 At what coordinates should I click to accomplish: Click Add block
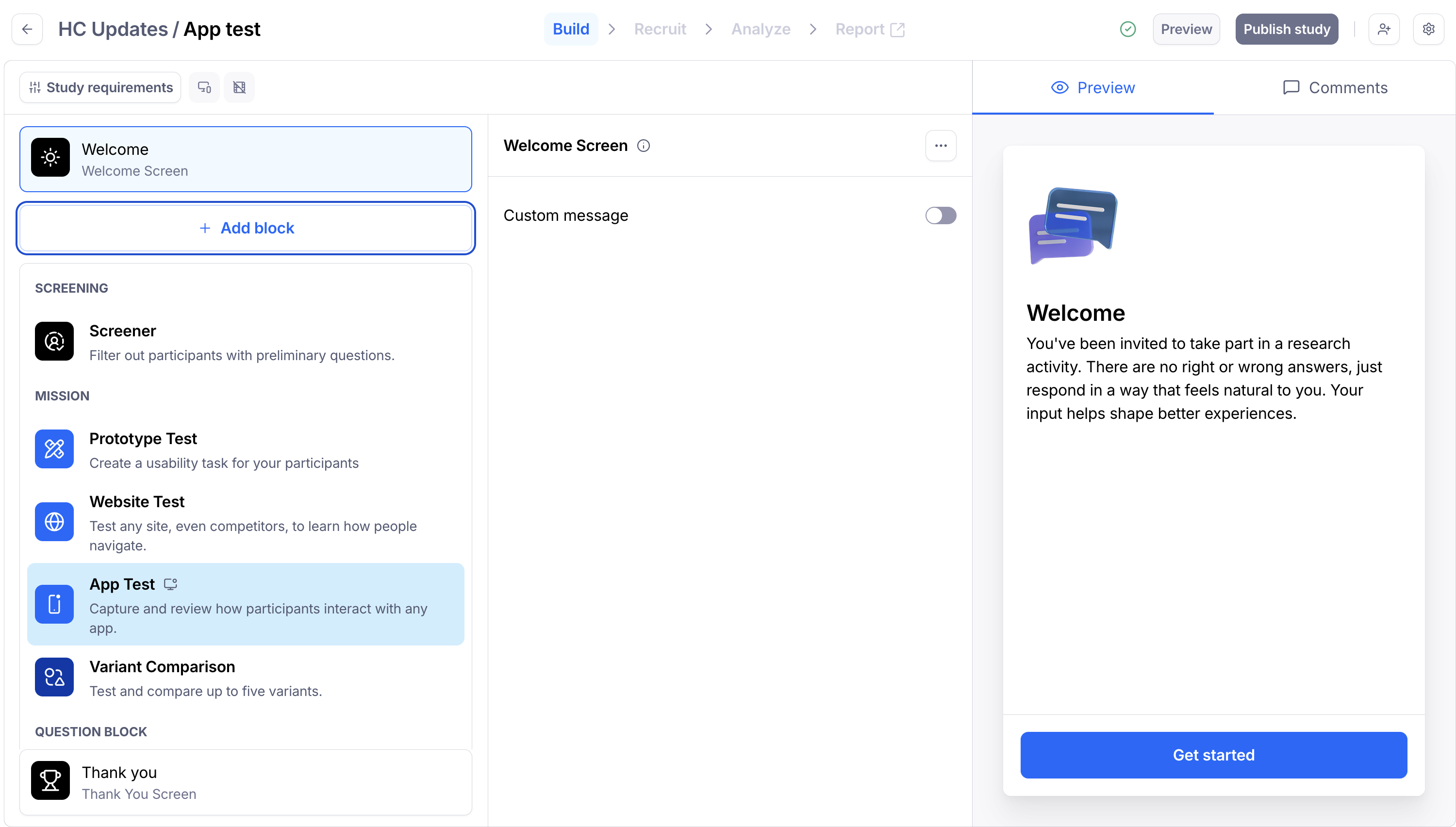pyautogui.click(x=246, y=228)
